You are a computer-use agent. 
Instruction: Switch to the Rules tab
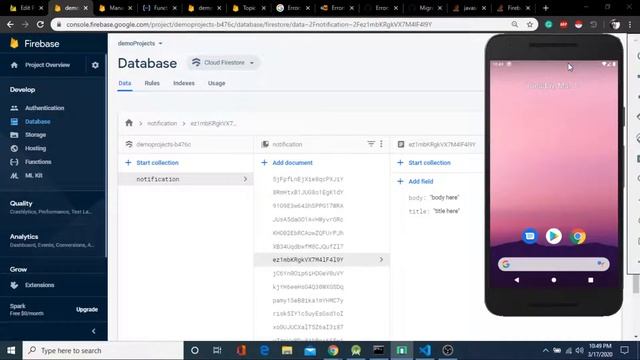(152, 83)
